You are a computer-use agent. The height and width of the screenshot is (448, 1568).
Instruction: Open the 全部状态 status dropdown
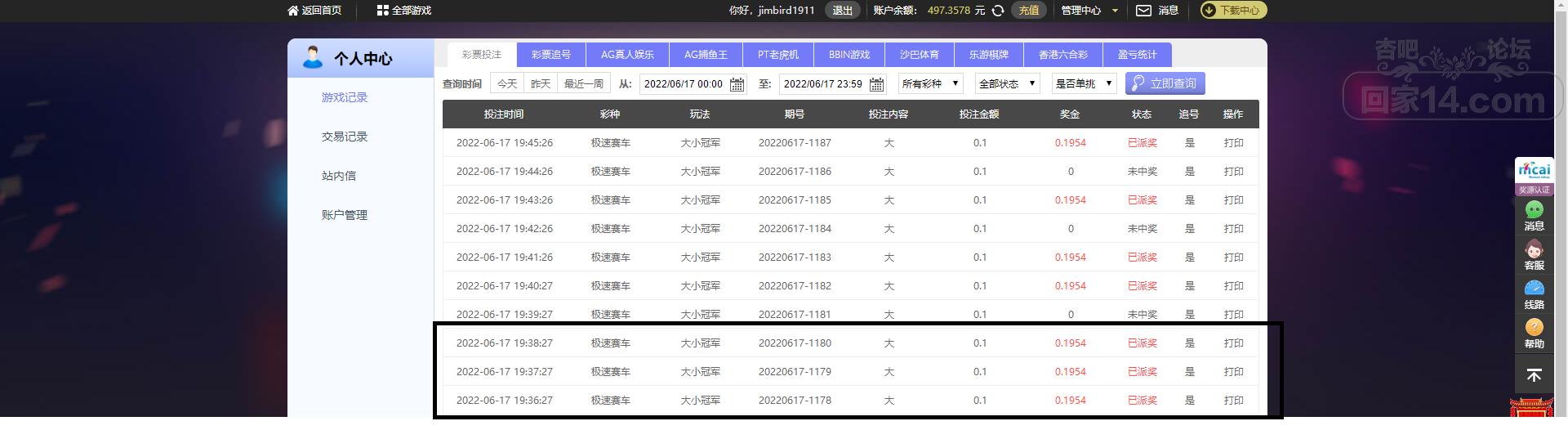1007,83
